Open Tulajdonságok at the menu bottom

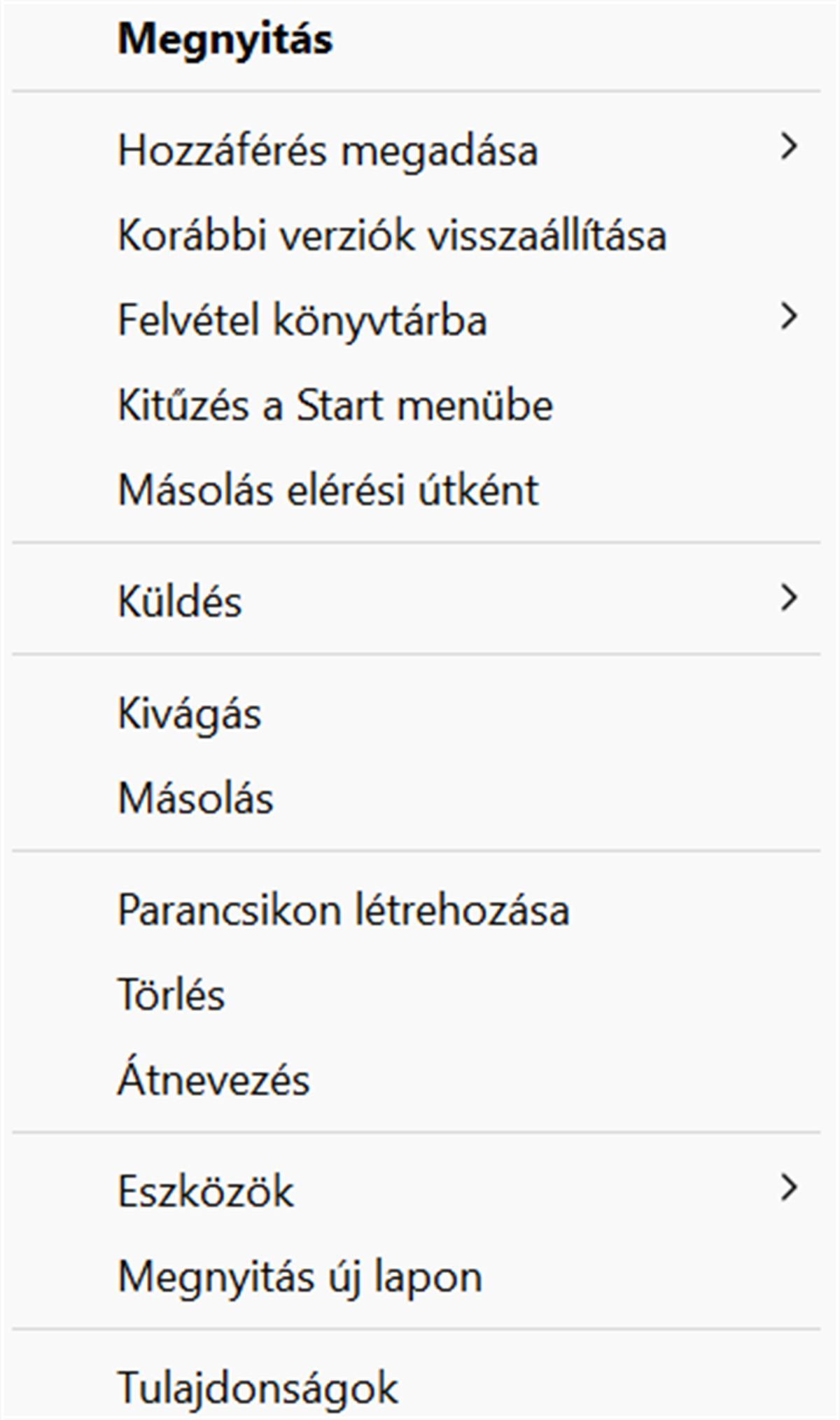(x=258, y=1388)
